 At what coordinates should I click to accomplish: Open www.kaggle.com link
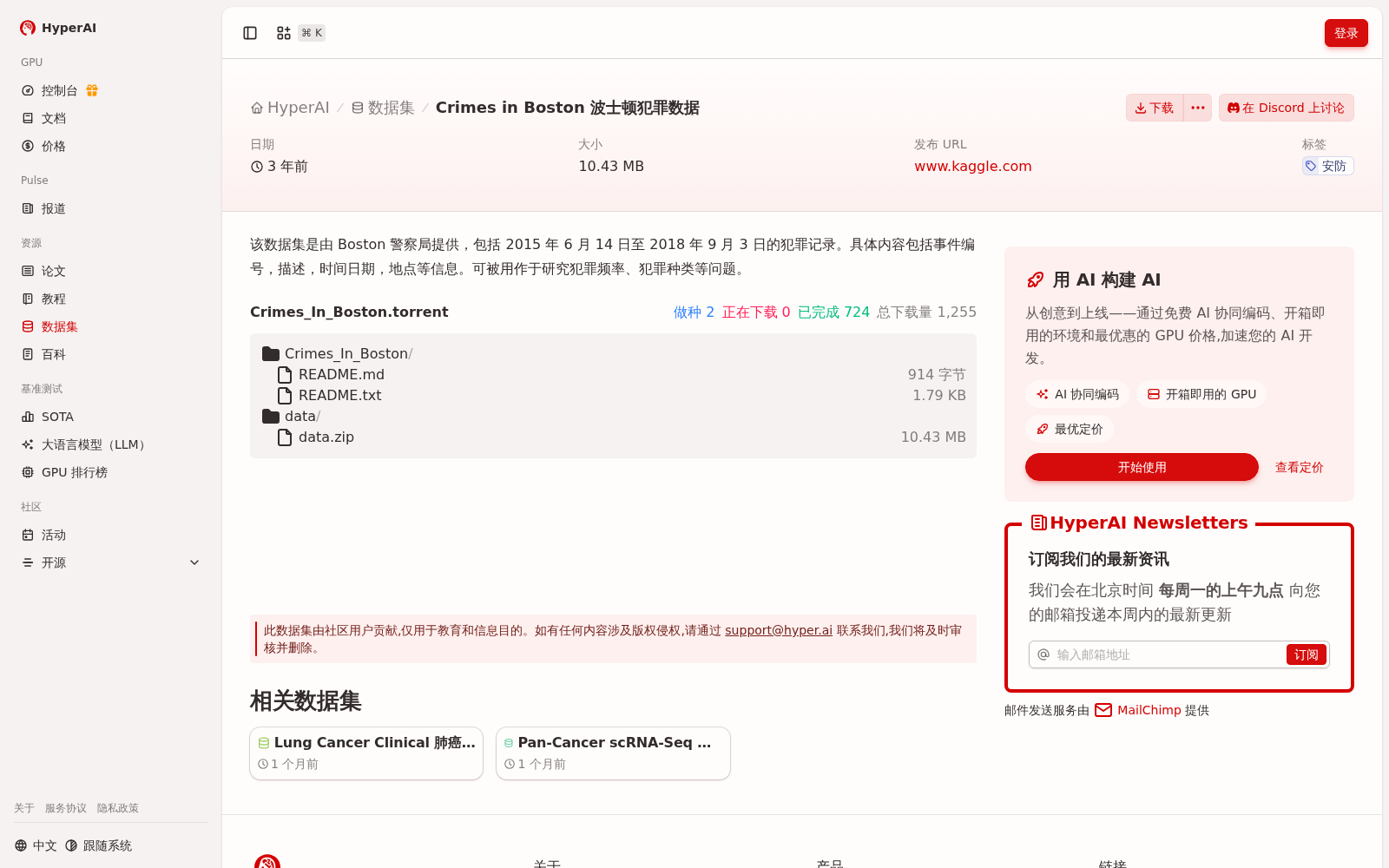(972, 166)
